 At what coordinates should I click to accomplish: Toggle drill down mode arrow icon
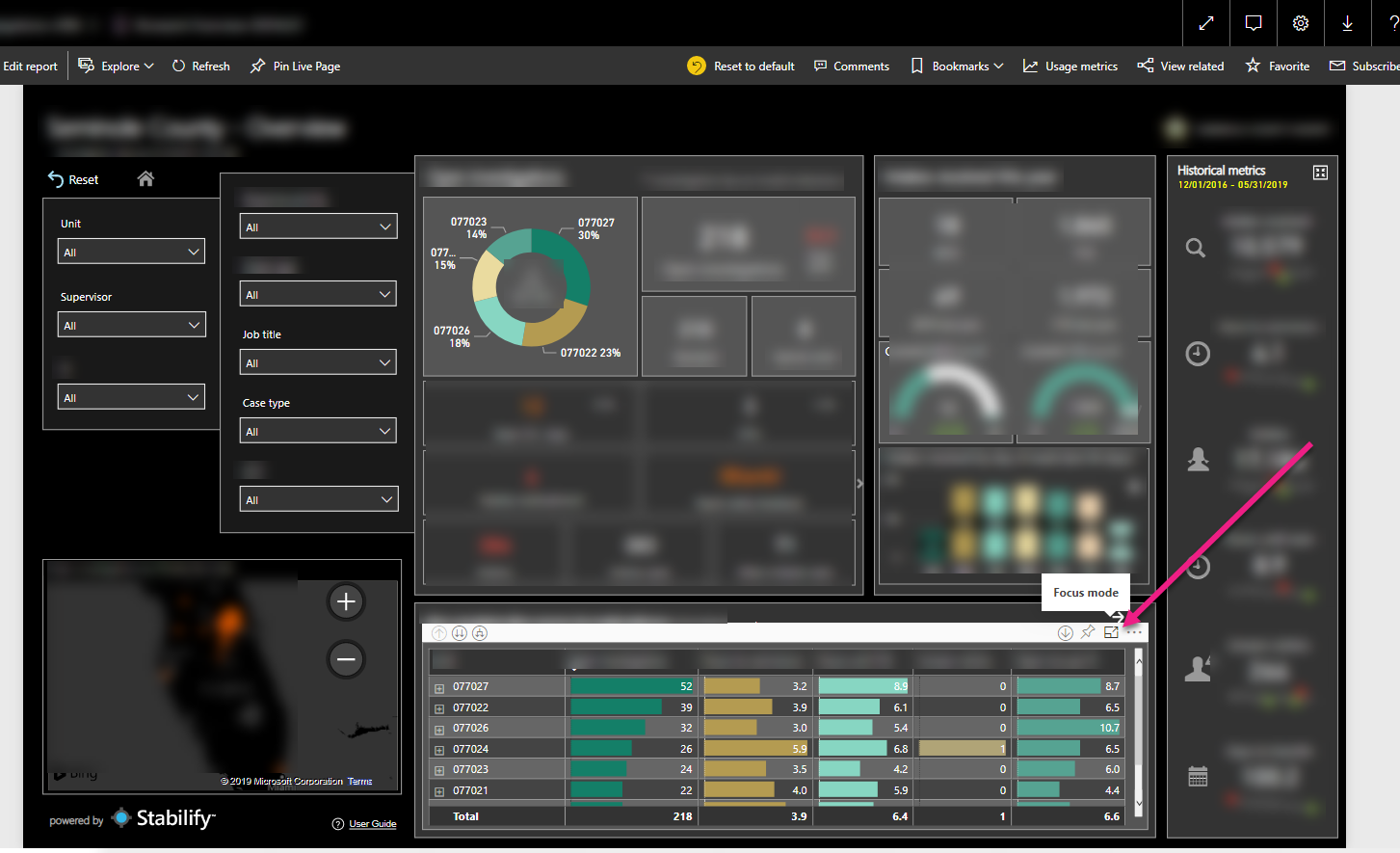pyautogui.click(x=1066, y=633)
